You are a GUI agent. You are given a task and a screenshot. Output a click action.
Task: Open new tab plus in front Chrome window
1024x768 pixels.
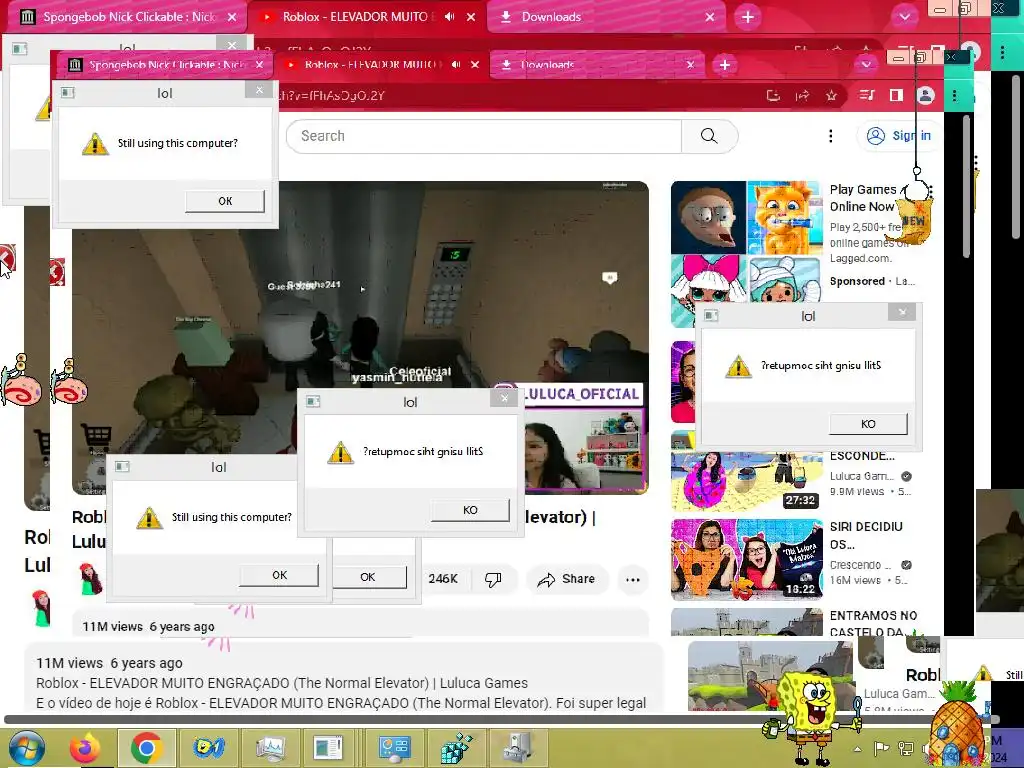point(724,65)
